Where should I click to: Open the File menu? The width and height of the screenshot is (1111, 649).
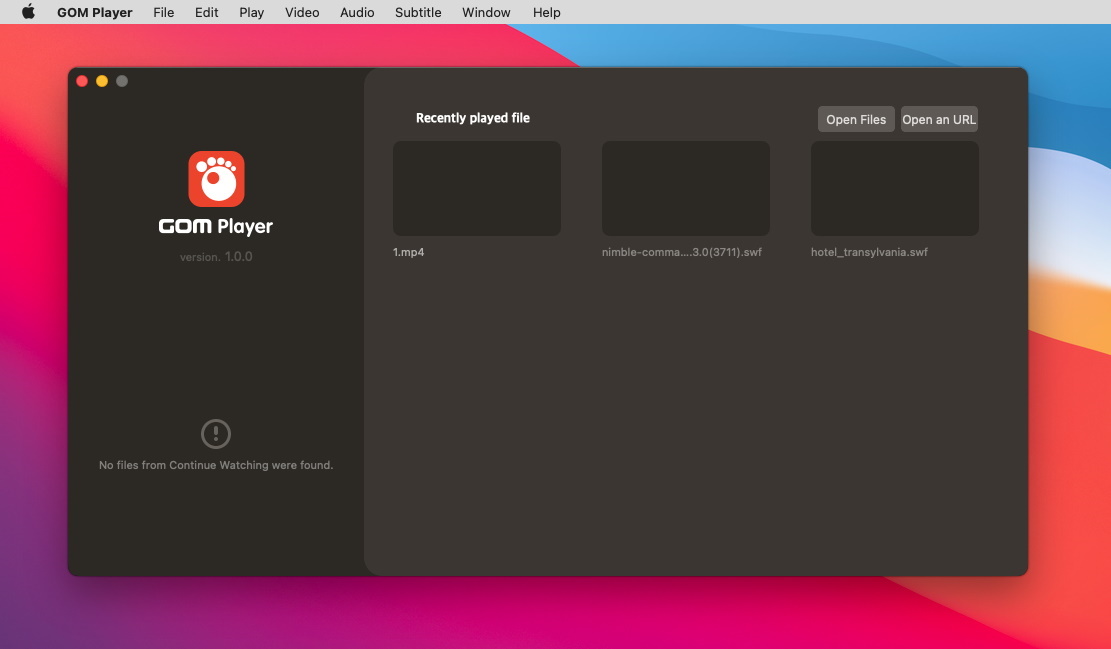pos(164,12)
